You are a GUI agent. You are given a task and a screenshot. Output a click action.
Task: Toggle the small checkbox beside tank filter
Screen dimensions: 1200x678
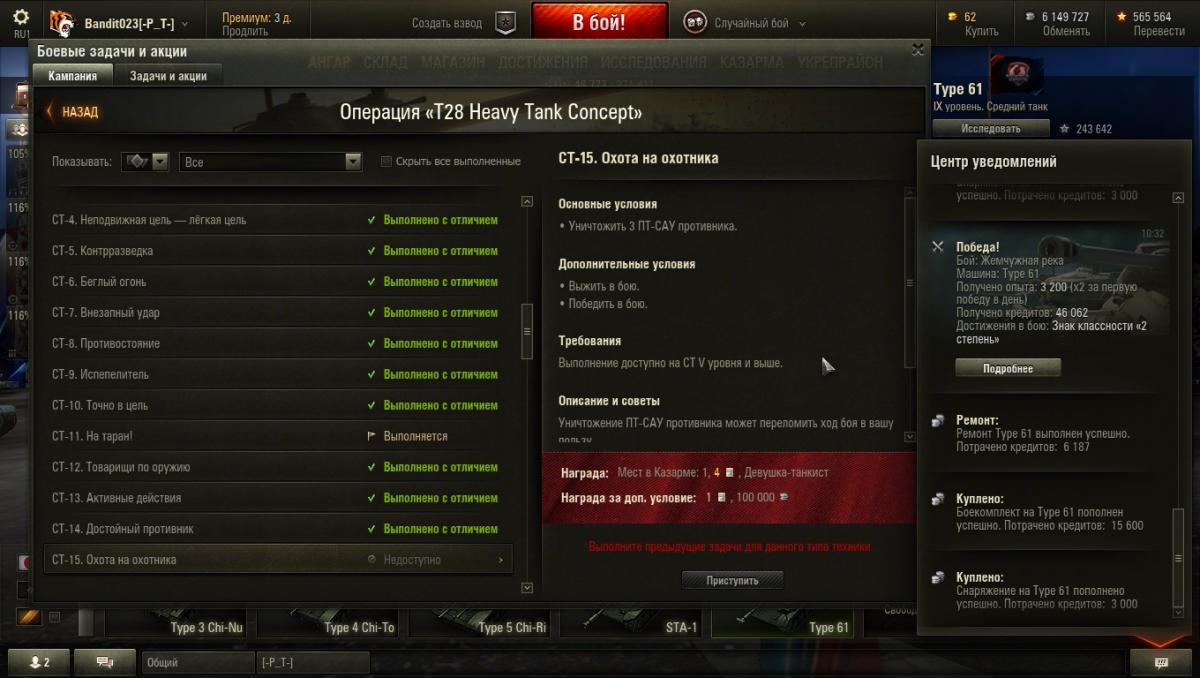coord(55,617)
